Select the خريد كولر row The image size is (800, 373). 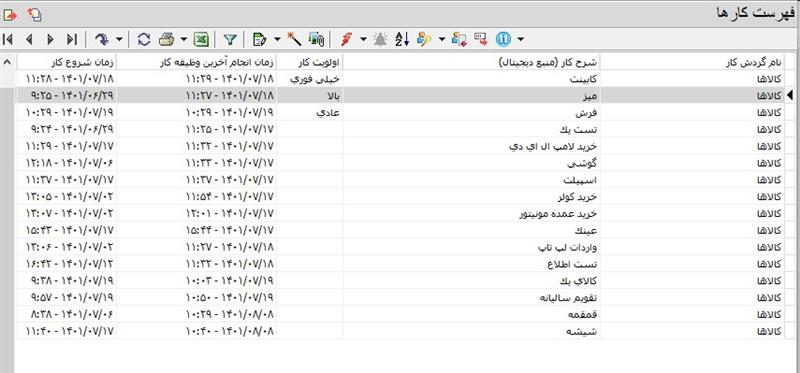pos(400,196)
